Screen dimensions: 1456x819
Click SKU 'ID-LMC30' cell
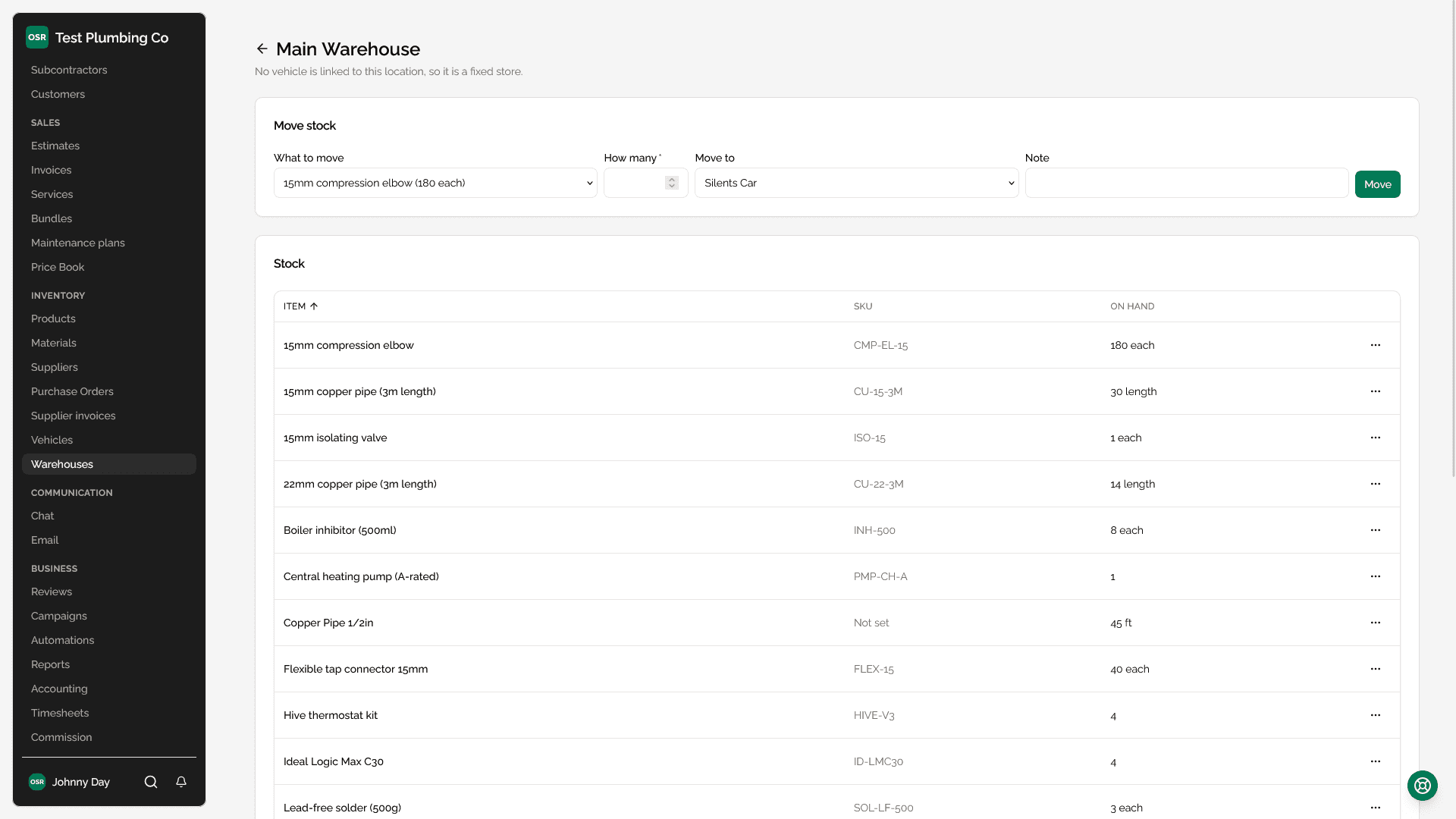point(878,761)
